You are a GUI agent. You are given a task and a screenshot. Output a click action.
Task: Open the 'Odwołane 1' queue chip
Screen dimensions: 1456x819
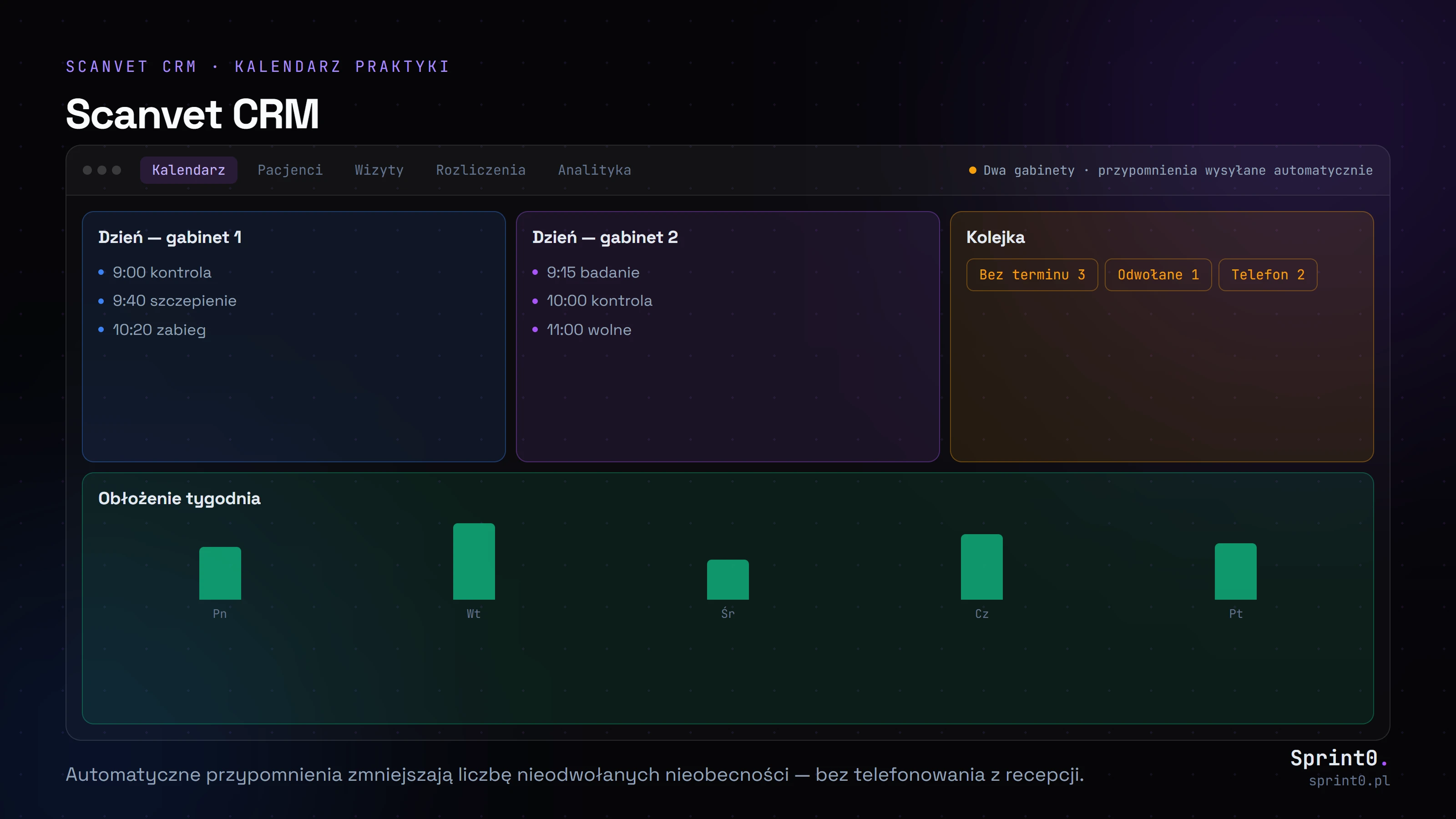pos(1158,275)
